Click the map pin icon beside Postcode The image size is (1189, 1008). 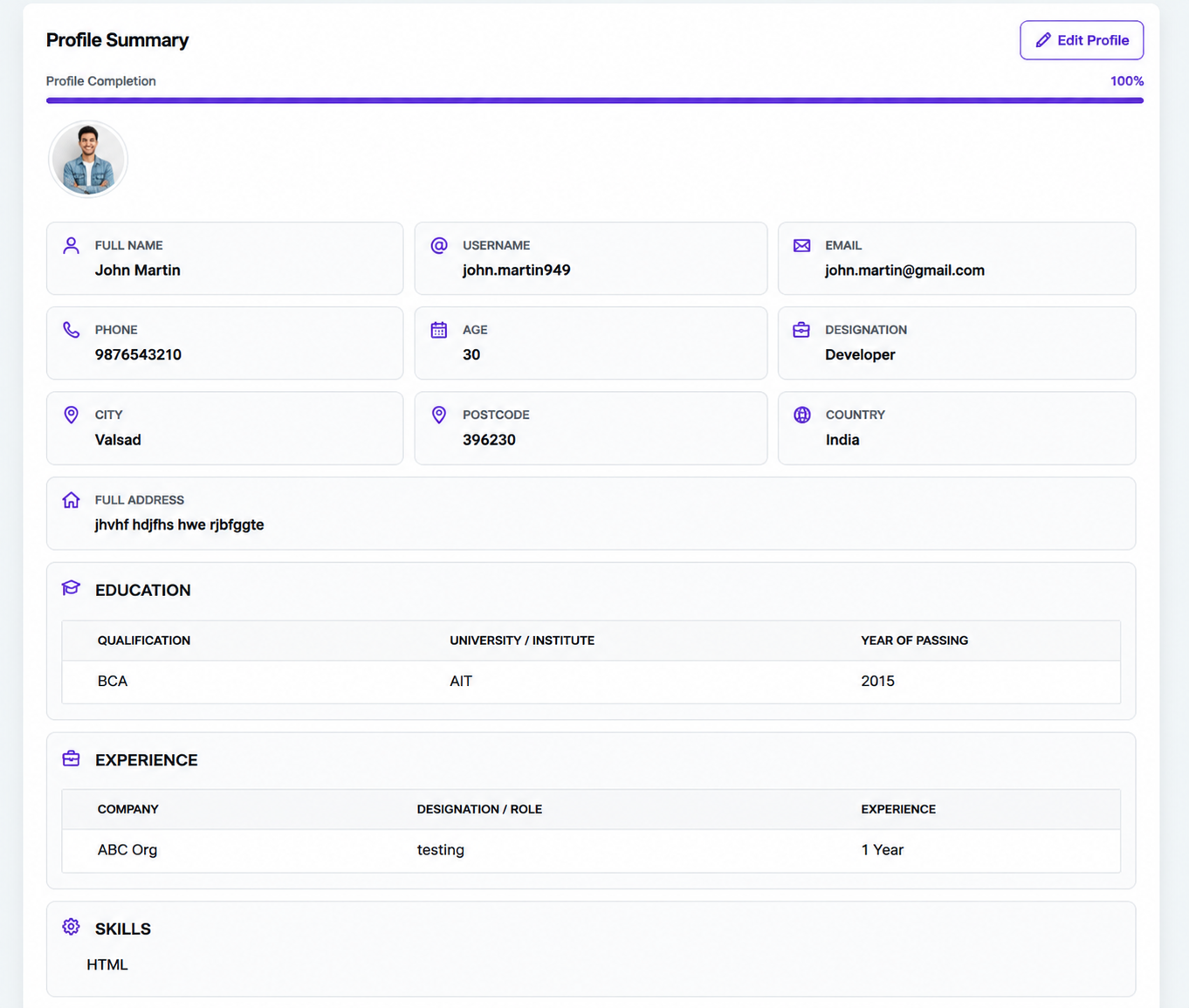point(439,415)
